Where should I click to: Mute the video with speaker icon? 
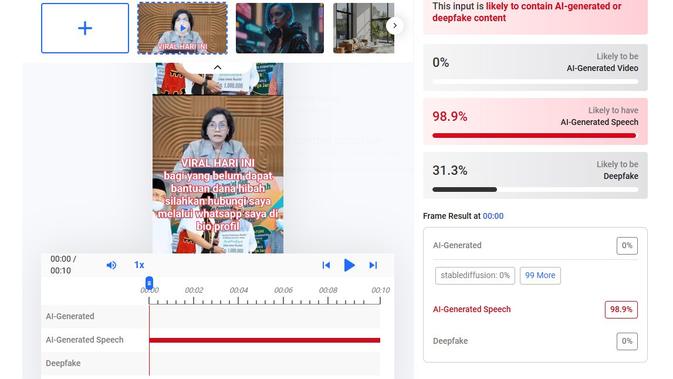(111, 265)
